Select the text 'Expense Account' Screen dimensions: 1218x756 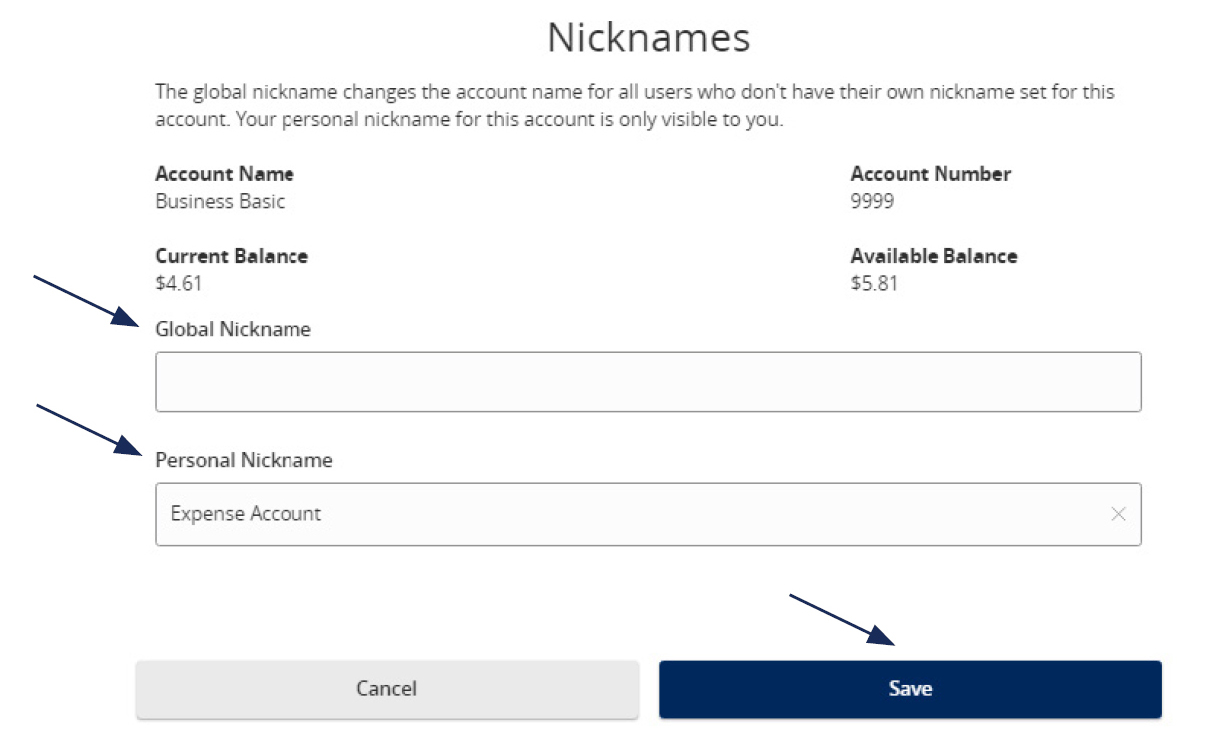pos(246,514)
